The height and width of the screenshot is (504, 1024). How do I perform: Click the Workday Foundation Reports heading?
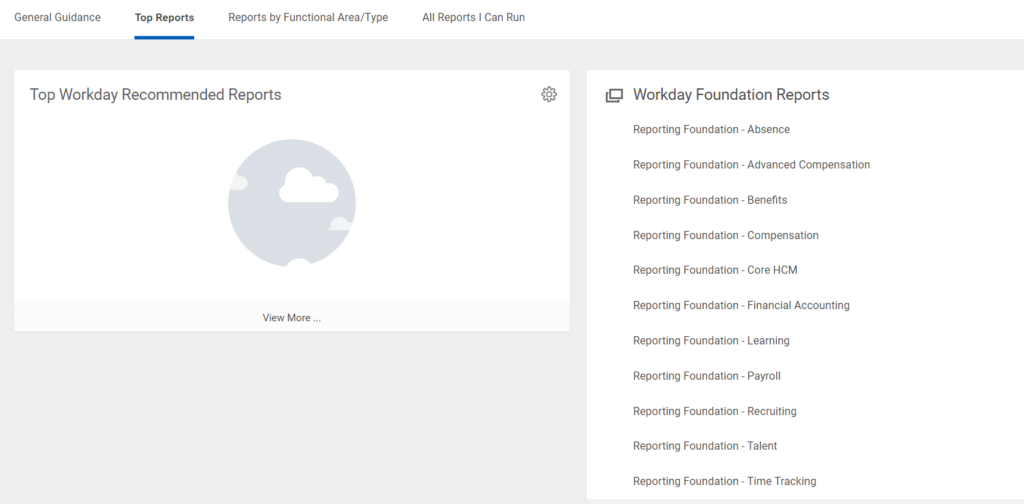click(x=731, y=95)
